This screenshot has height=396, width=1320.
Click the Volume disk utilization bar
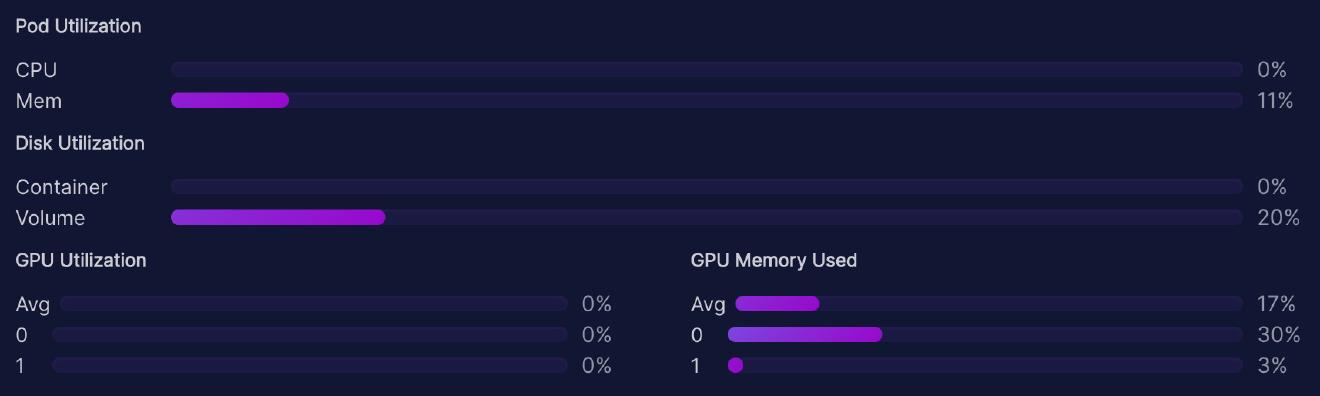pos(707,217)
